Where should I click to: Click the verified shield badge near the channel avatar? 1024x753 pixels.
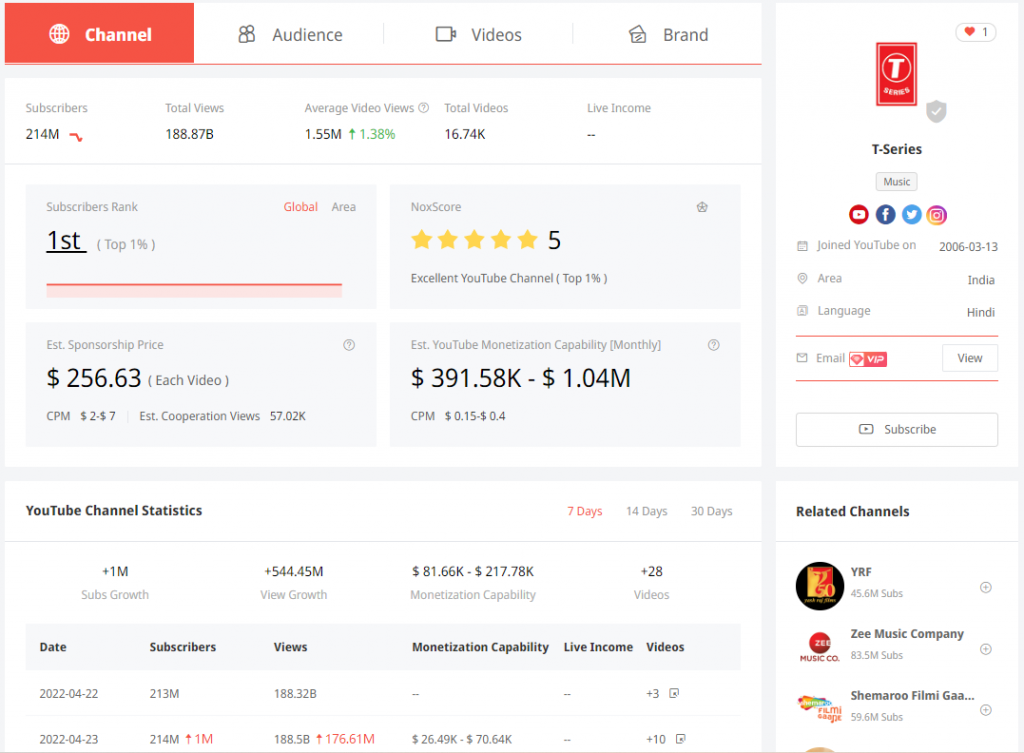936,111
